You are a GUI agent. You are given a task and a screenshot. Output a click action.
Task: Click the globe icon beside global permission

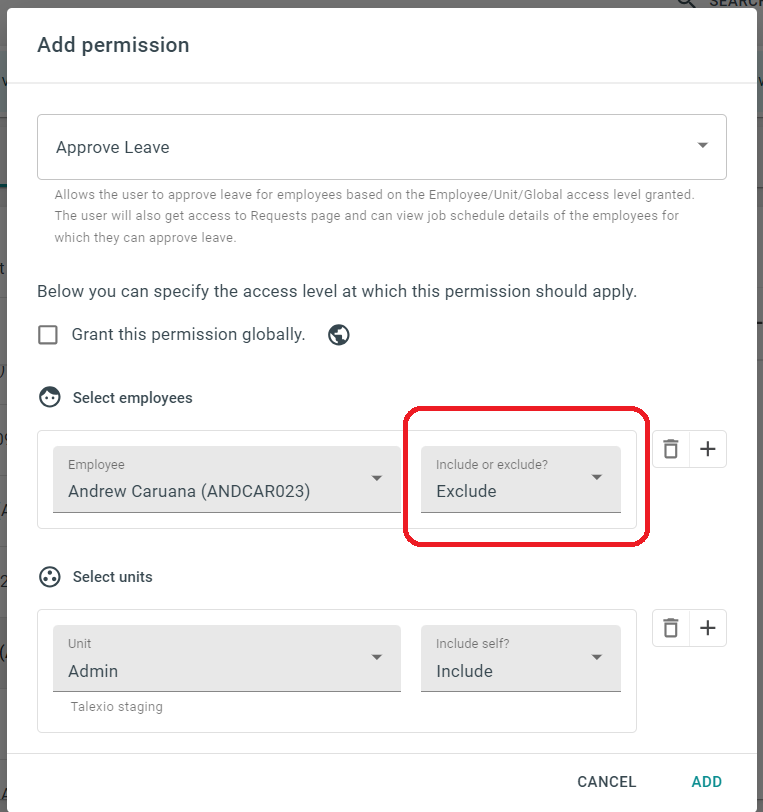pyautogui.click(x=339, y=335)
